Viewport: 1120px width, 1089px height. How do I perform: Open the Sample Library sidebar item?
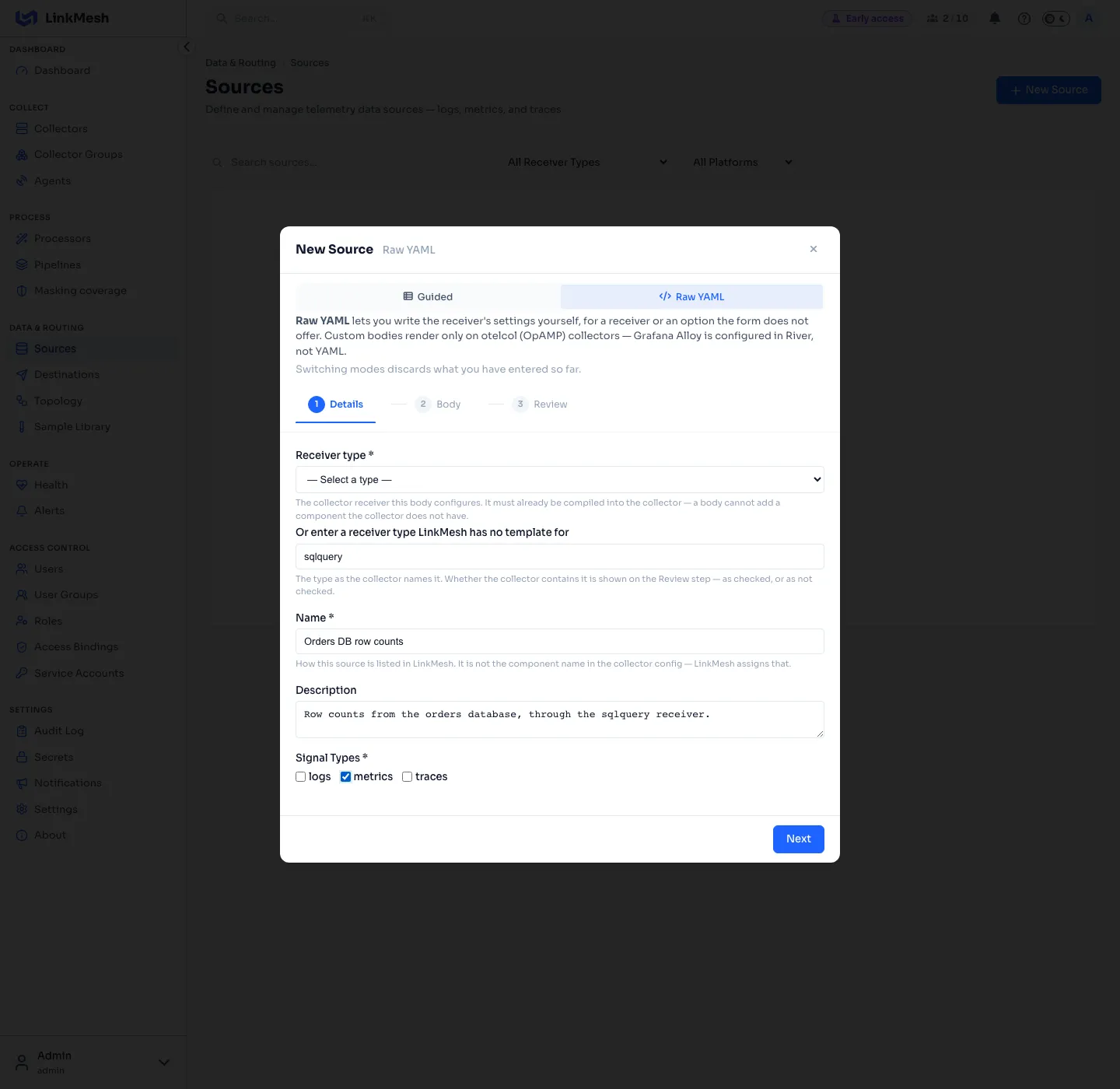pyautogui.click(x=93, y=426)
